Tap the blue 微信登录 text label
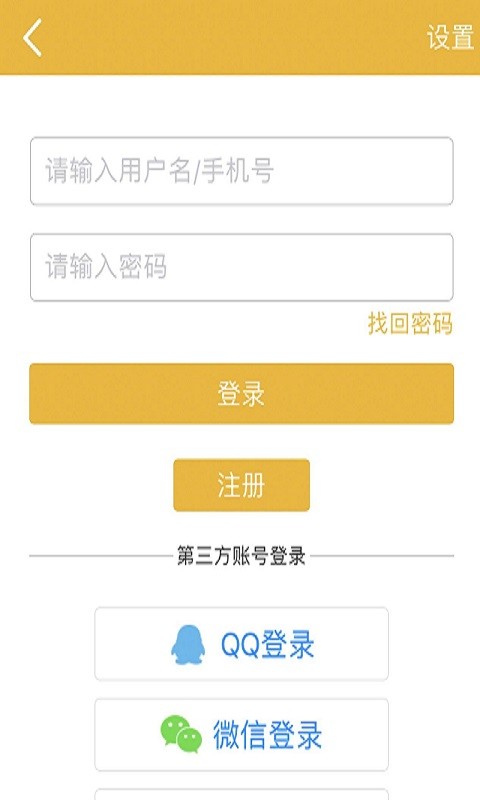 267,735
